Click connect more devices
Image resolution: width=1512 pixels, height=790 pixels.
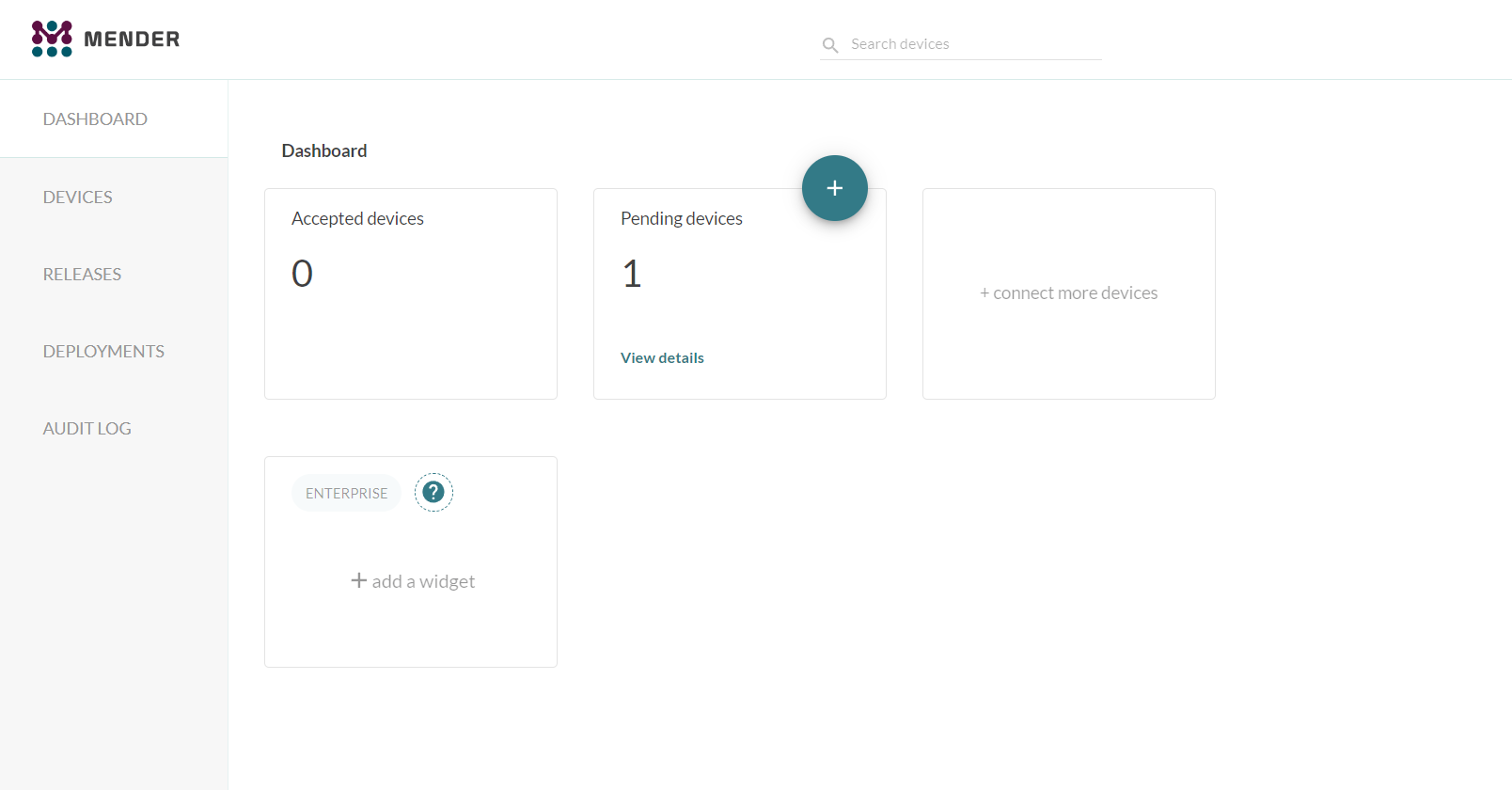point(1068,293)
